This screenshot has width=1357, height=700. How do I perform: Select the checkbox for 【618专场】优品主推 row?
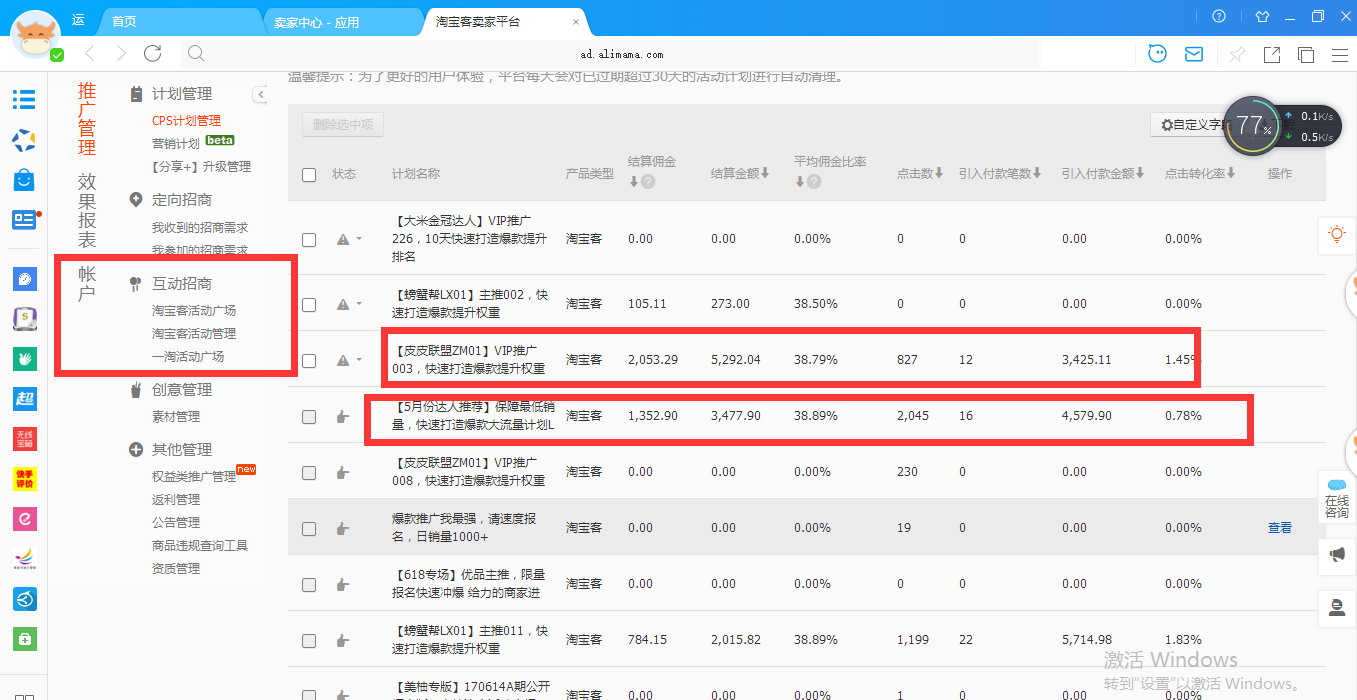point(309,584)
